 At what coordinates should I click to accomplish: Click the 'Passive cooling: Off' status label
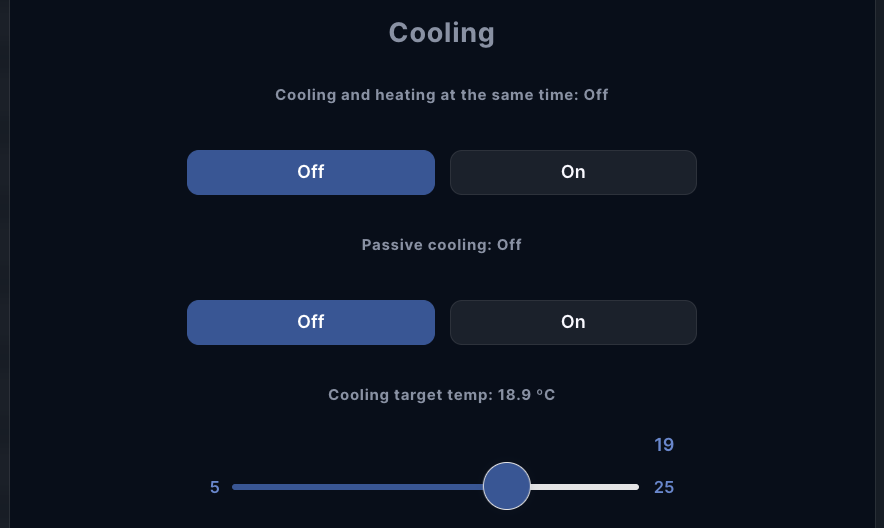441,245
